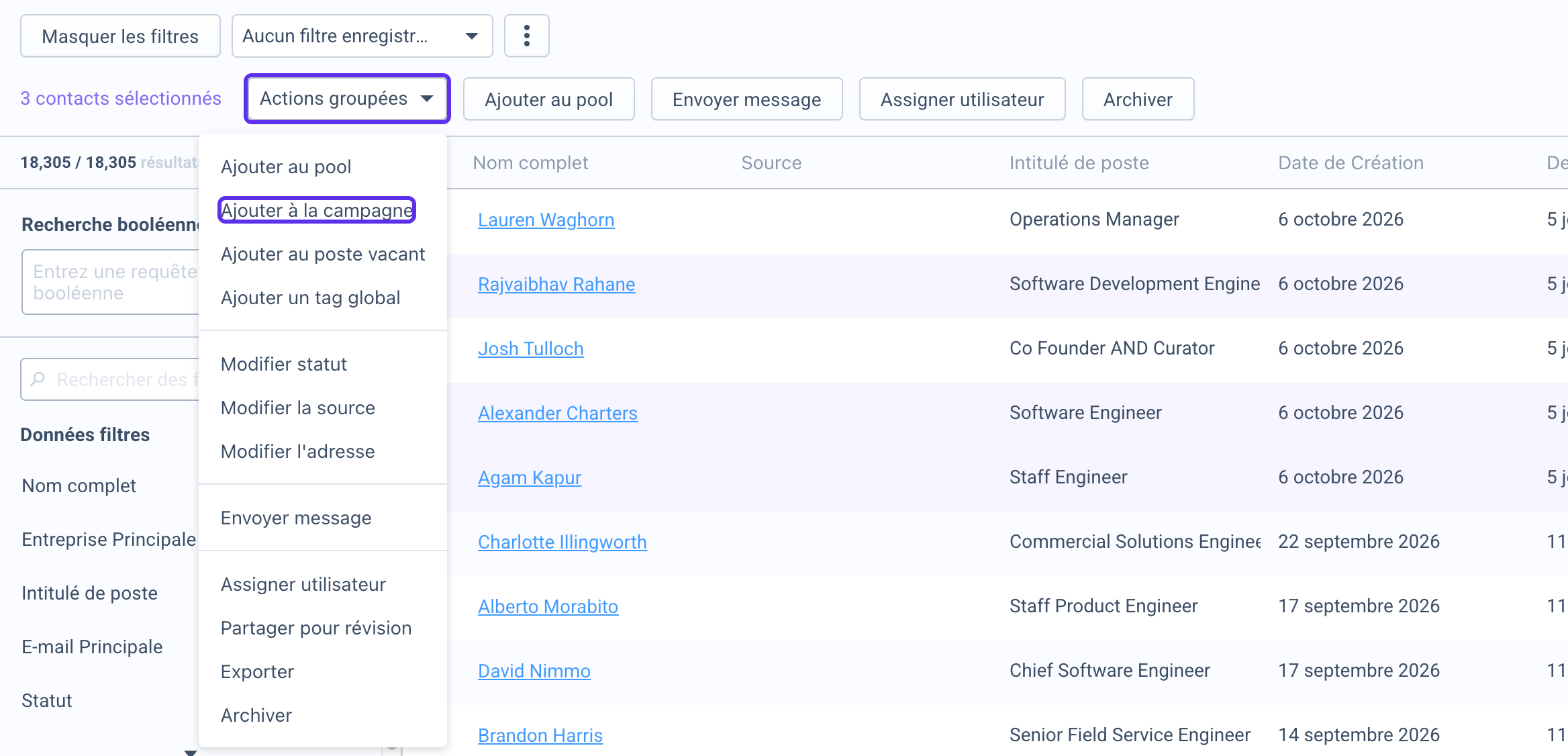Sort by the Date de Création column header

click(x=1351, y=163)
